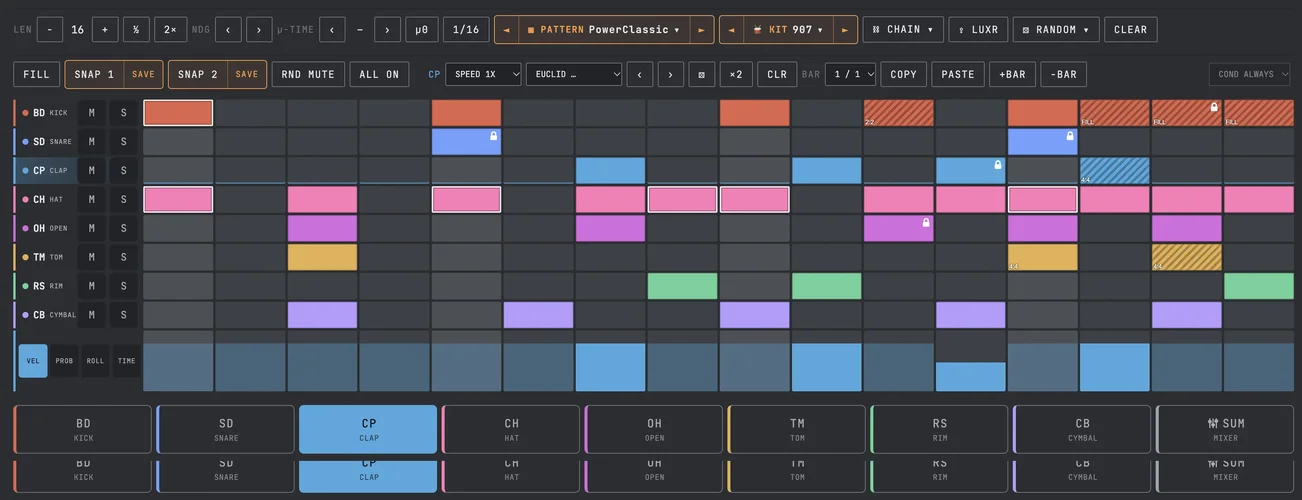Mute the RS rim track
The image size is (1302, 500).
(92, 286)
